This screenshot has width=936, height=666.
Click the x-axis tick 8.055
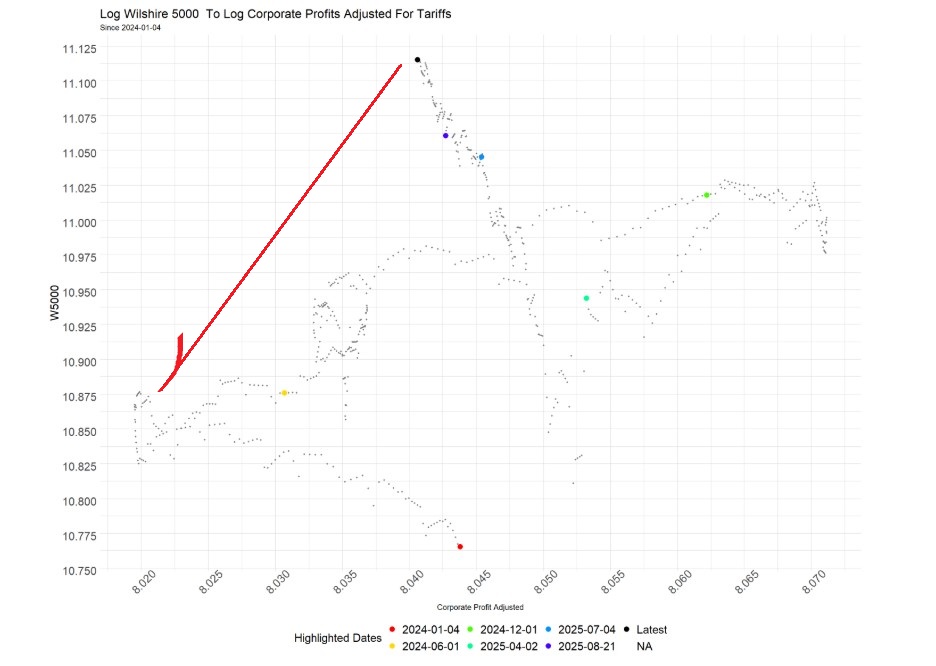pyautogui.click(x=613, y=582)
